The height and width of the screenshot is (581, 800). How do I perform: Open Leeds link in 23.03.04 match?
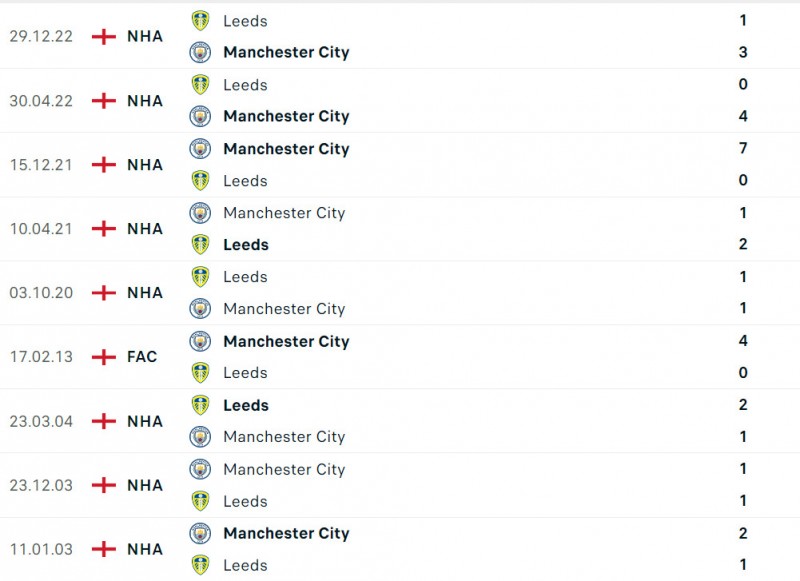[246, 405]
